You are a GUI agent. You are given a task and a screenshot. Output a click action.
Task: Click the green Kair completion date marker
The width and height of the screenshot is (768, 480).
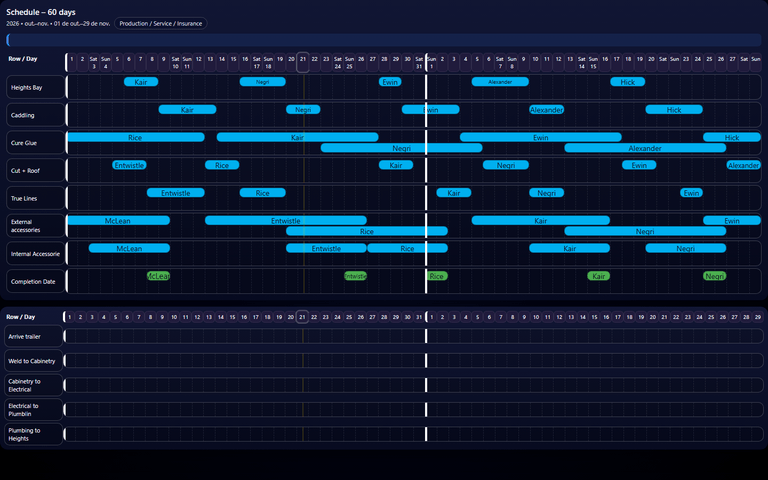click(x=599, y=276)
